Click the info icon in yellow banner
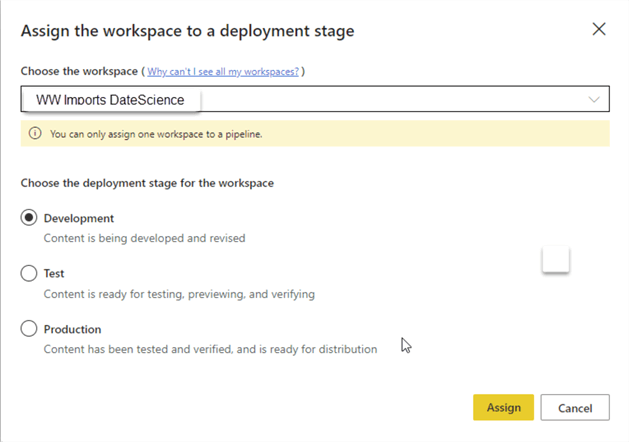The height and width of the screenshot is (442, 629). coord(35,134)
